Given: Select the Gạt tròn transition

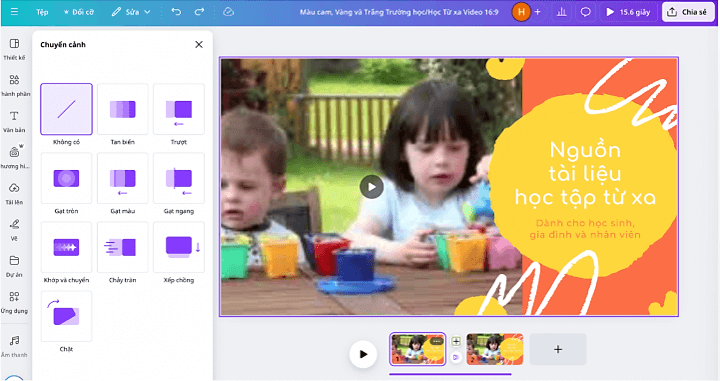Looking at the screenshot, I should [66, 178].
